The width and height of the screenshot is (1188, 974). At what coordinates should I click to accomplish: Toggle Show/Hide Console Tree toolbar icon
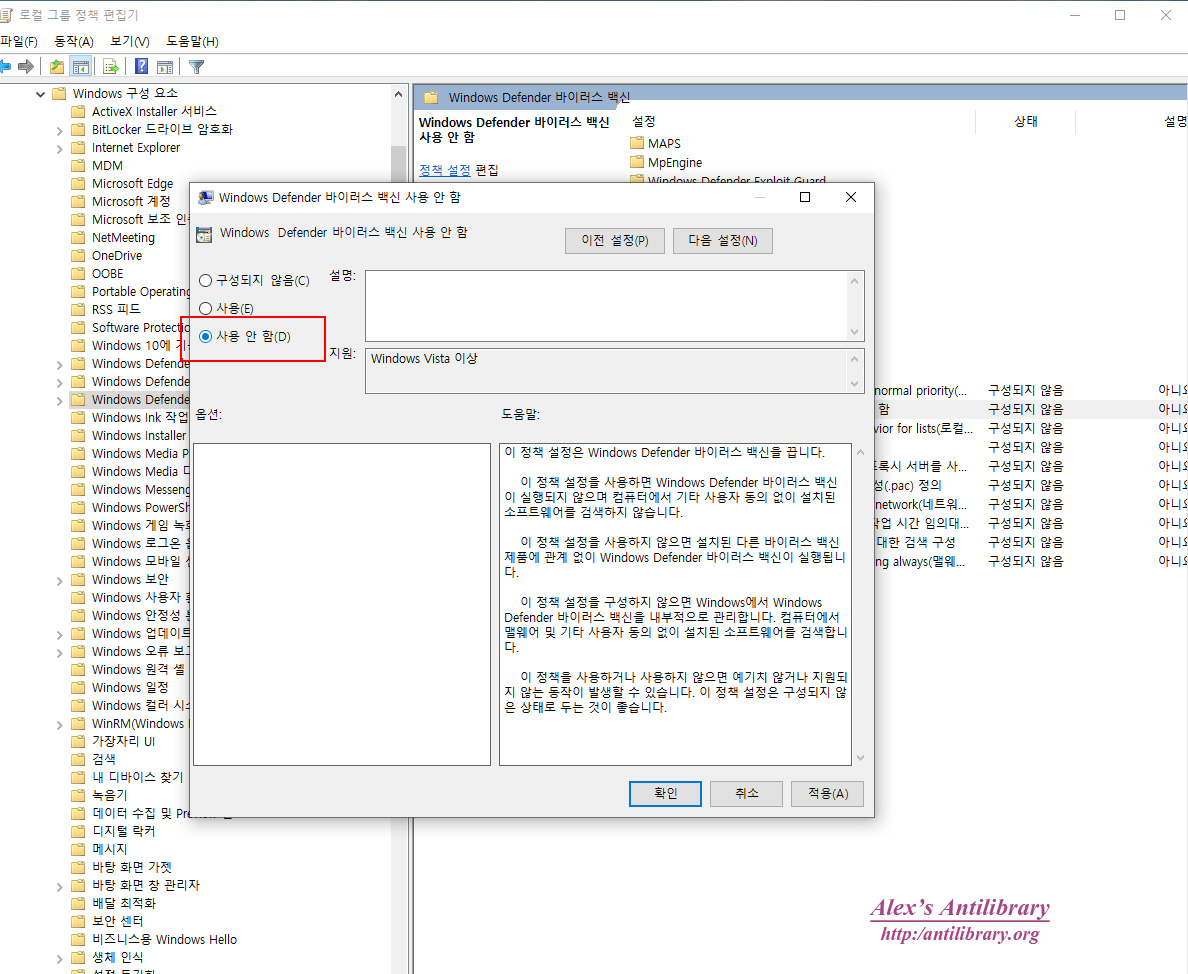point(81,67)
